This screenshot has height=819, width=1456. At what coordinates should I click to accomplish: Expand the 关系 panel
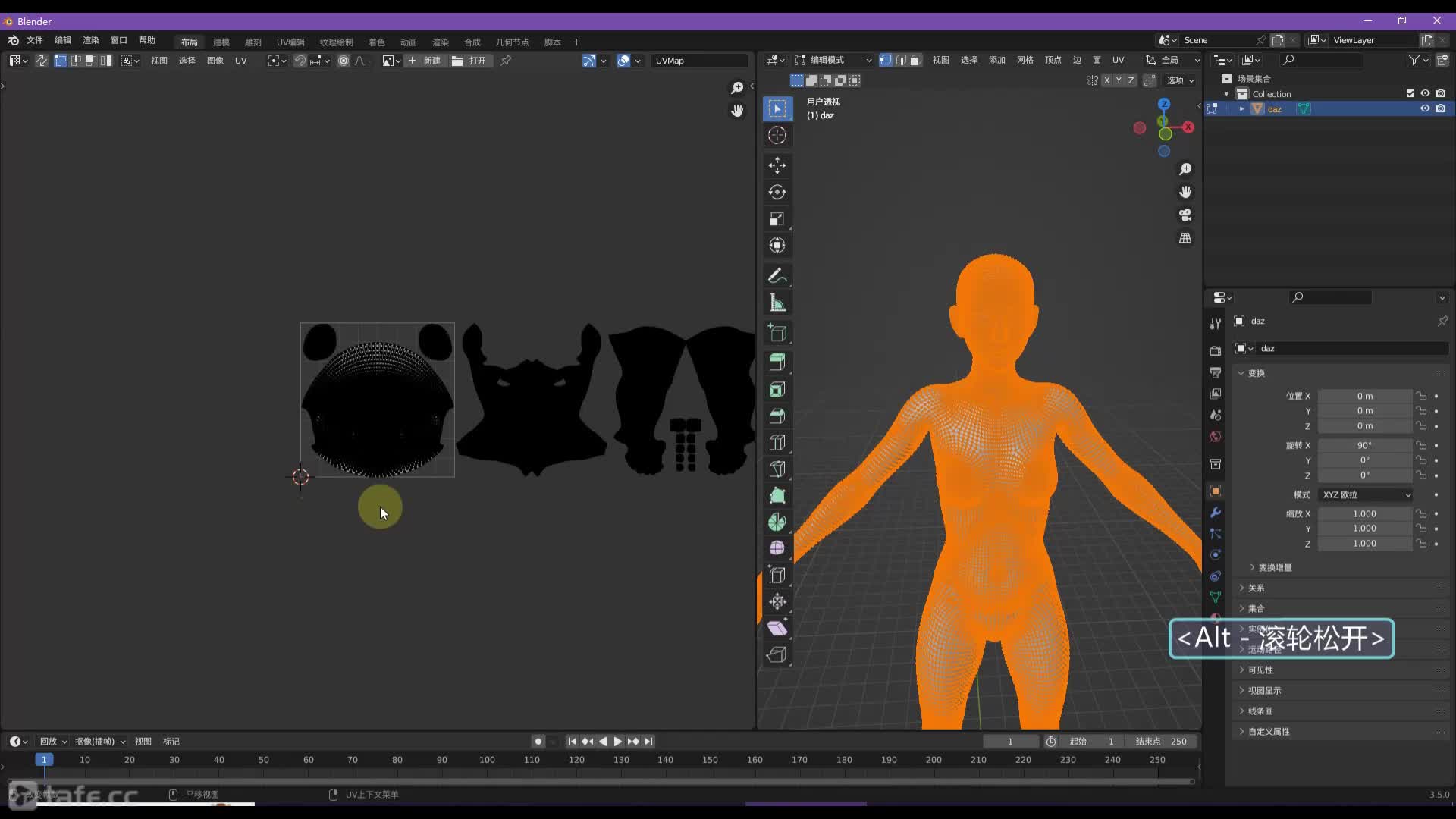pos(1256,588)
